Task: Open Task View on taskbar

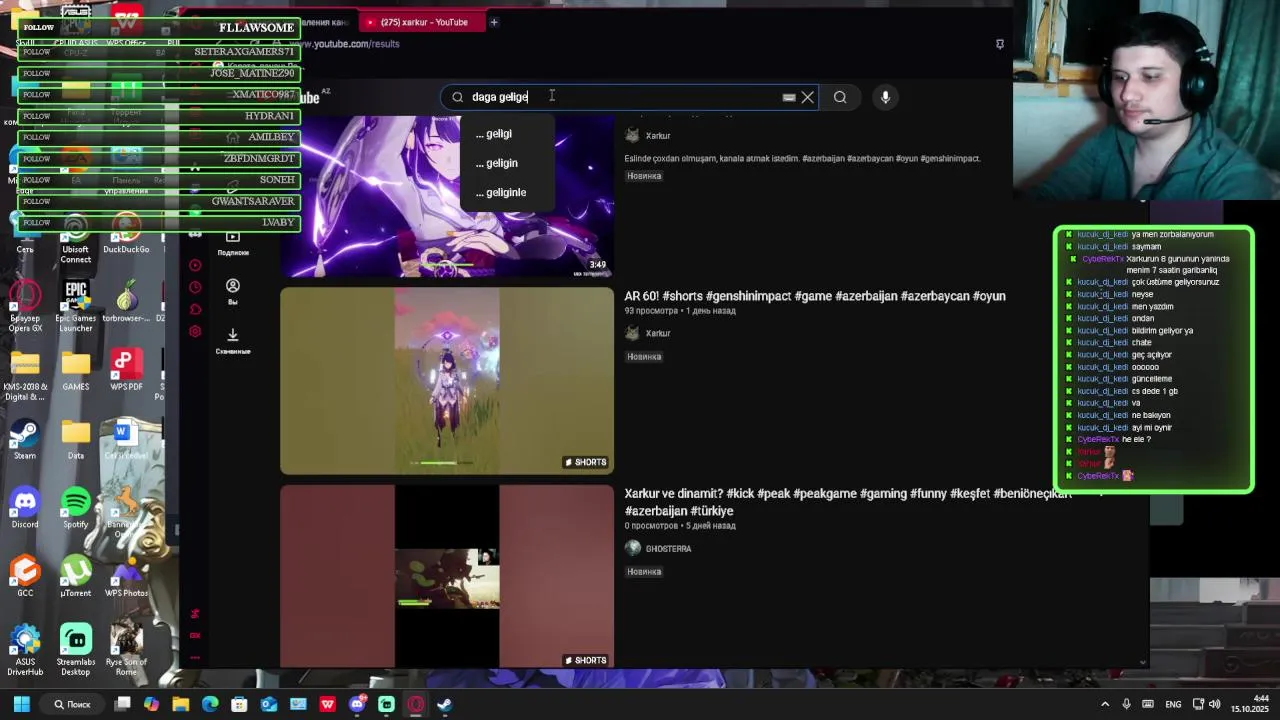Action: tap(122, 704)
